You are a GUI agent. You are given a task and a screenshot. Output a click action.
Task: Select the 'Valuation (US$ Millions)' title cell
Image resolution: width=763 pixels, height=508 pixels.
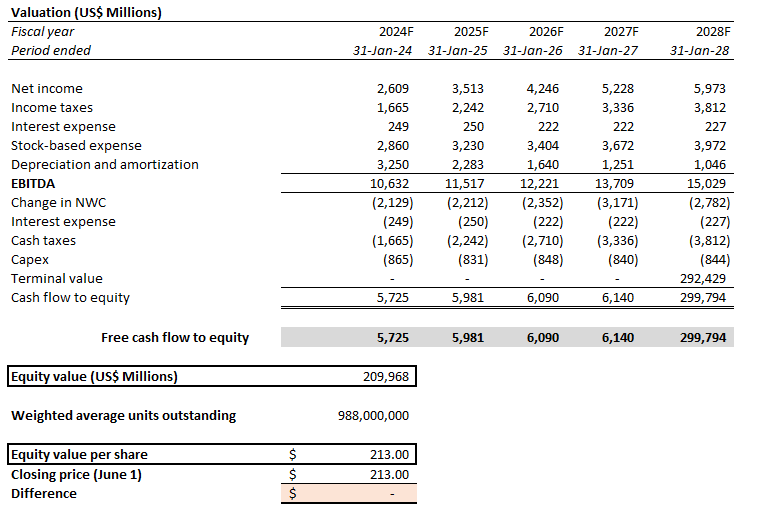86,12
